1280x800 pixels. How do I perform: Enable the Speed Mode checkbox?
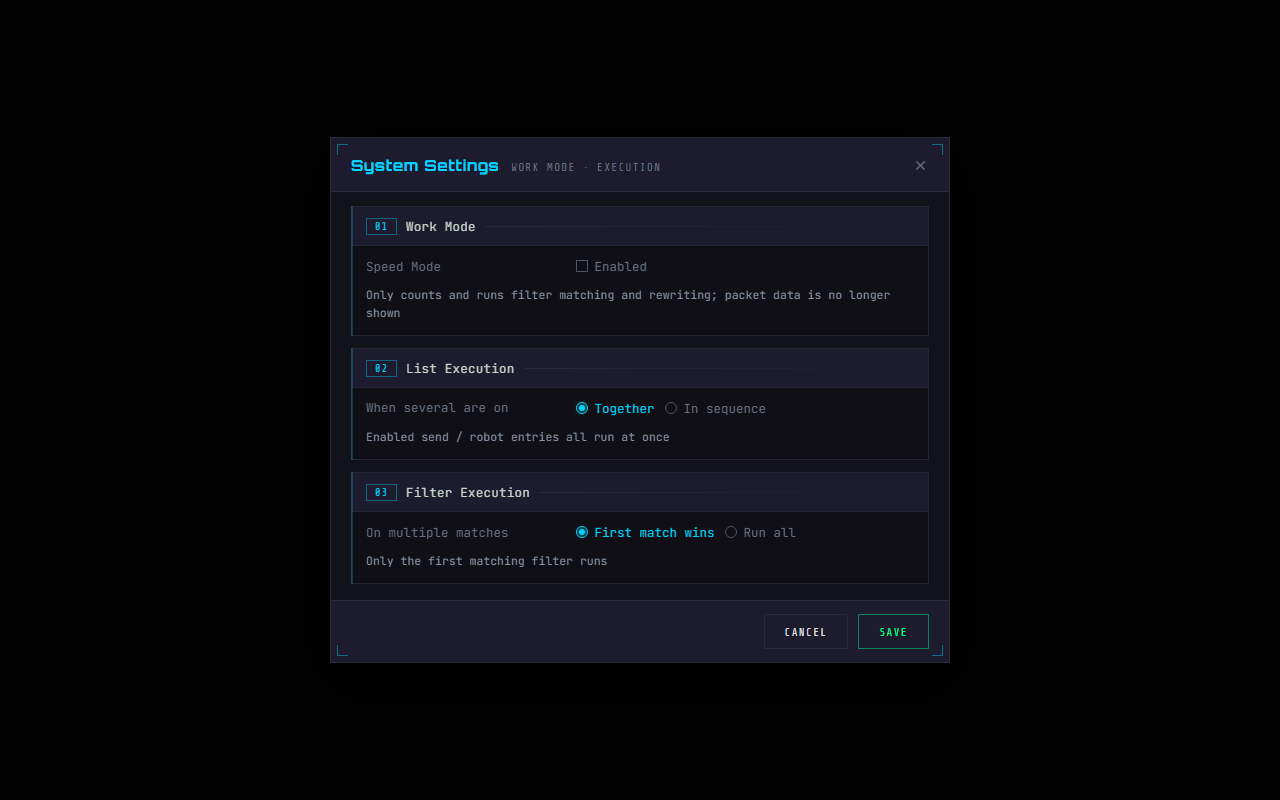point(582,266)
